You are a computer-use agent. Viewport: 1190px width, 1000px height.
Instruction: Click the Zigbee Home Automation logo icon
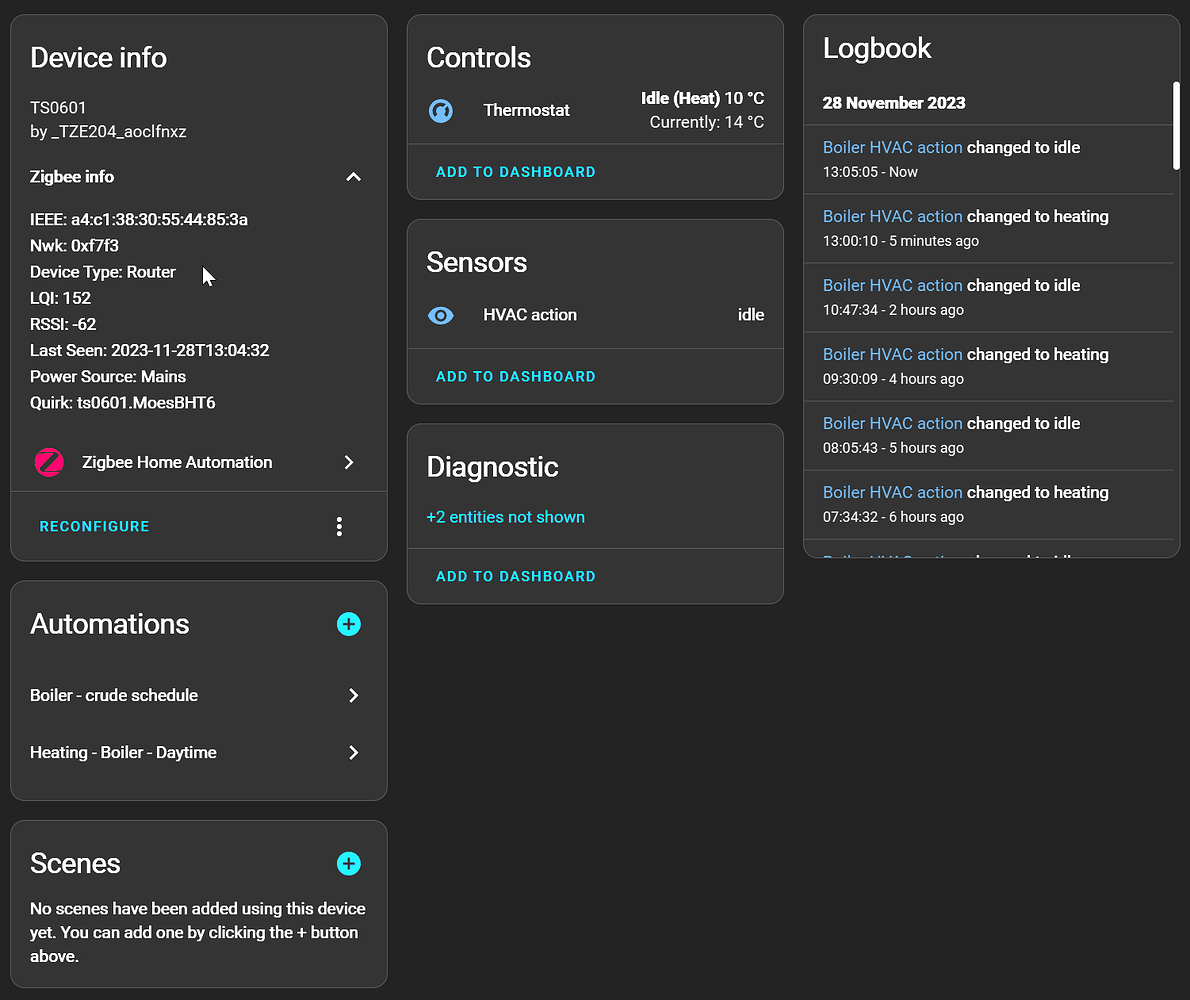point(49,462)
